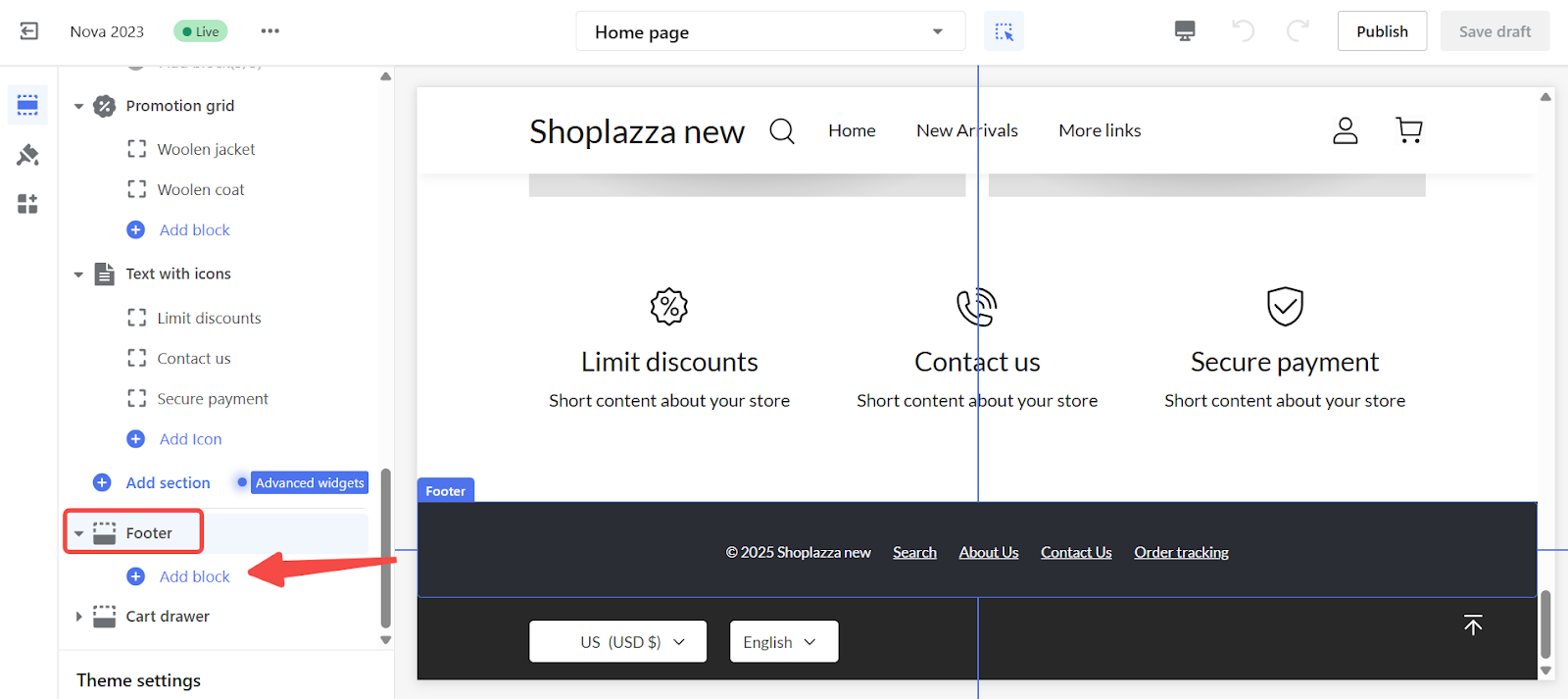Click Home in store navigation
This screenshot has height=699, width=1568.
click(x=852, y=130)
